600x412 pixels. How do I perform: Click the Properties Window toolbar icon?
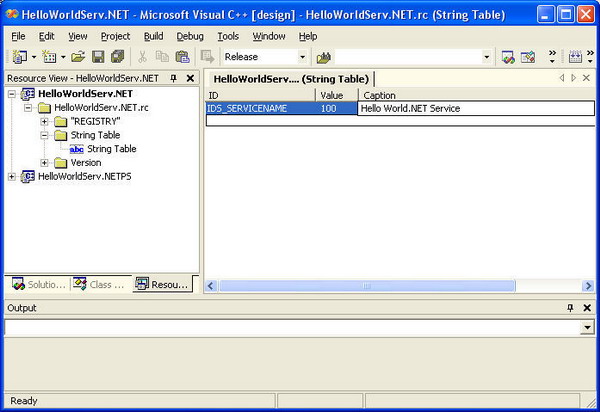click(x=528, y=57)
